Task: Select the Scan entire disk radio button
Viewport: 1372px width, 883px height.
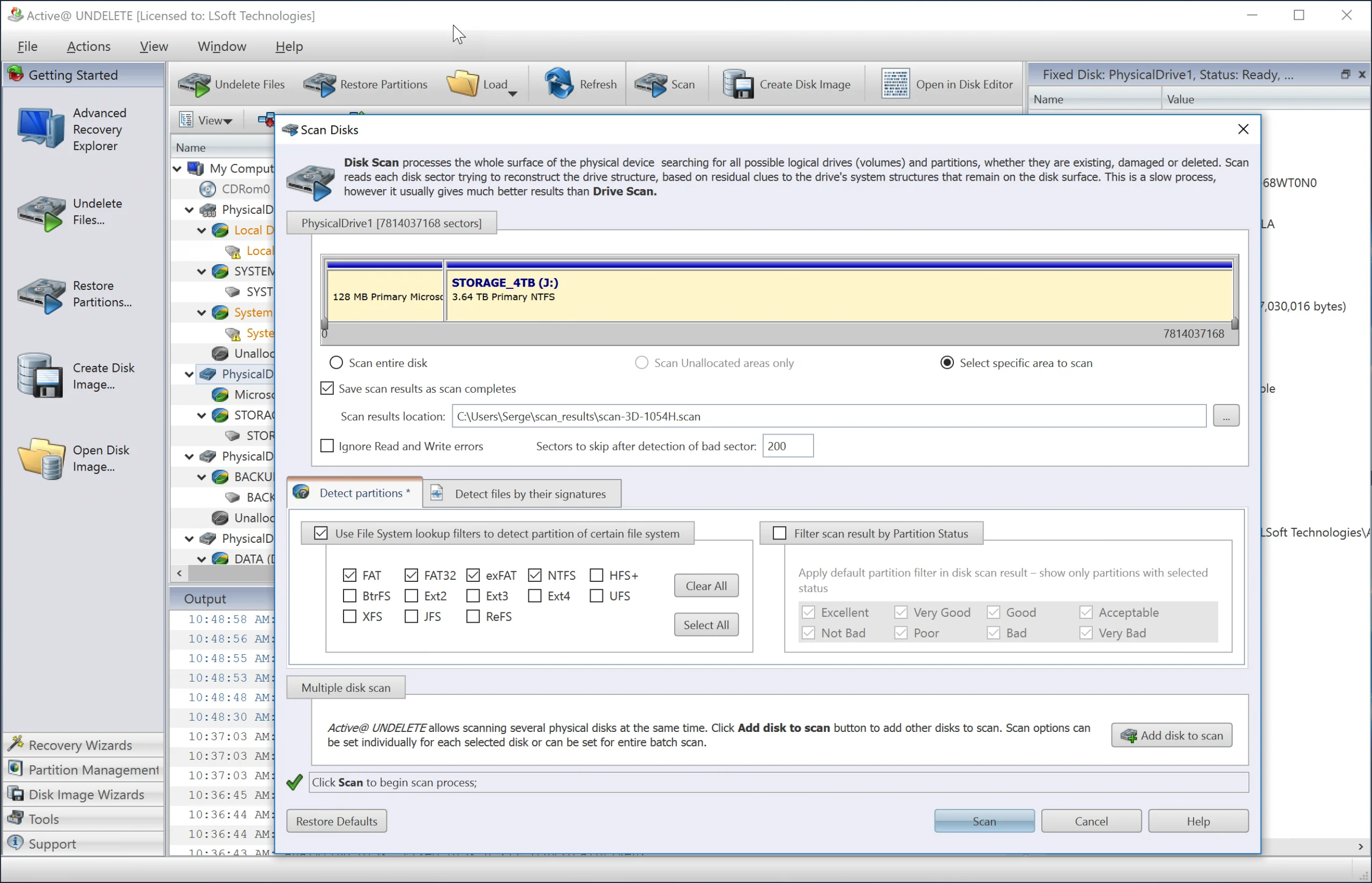Action: tap(336, 362)
